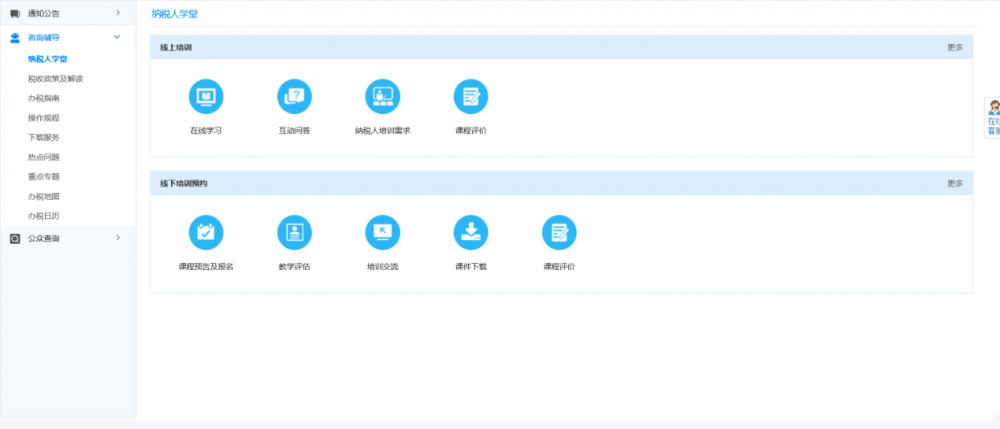Viewport: 1000px width, 429px height.
Task: Click the 课件下载 download icon
Action: pos(470,233)
